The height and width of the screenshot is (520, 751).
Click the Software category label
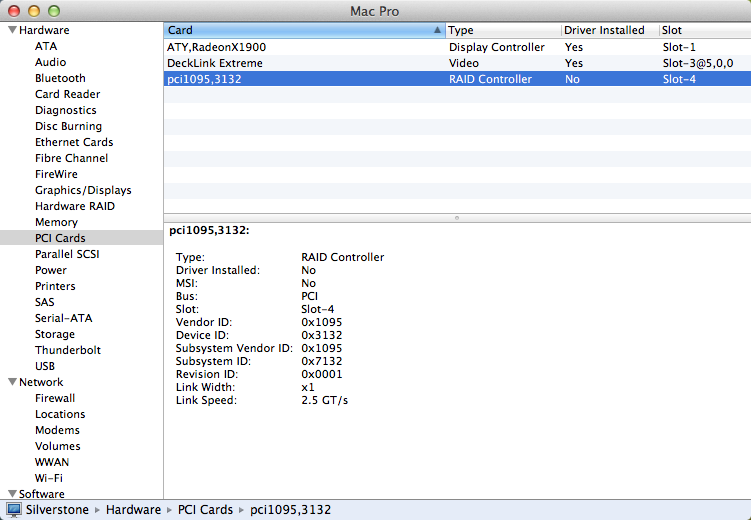click(x=41, y=494)
